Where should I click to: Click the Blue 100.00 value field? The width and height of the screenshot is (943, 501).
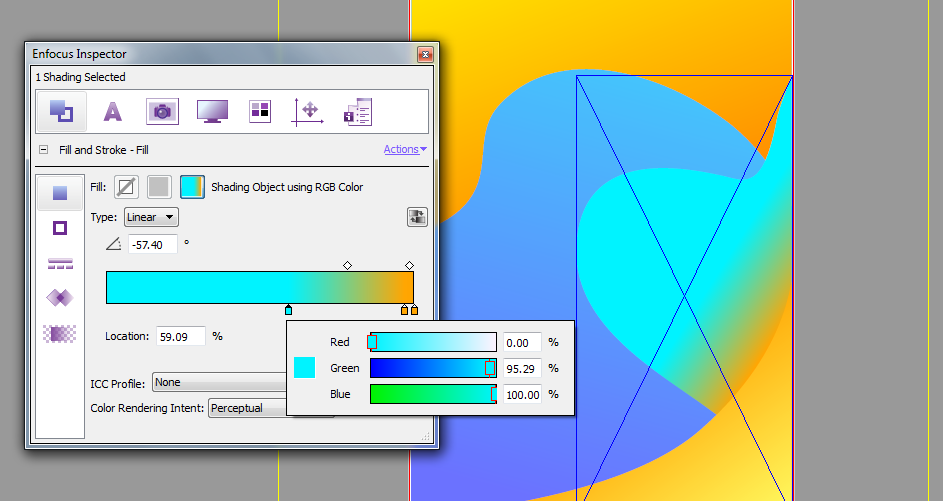(x=522, y=394)
